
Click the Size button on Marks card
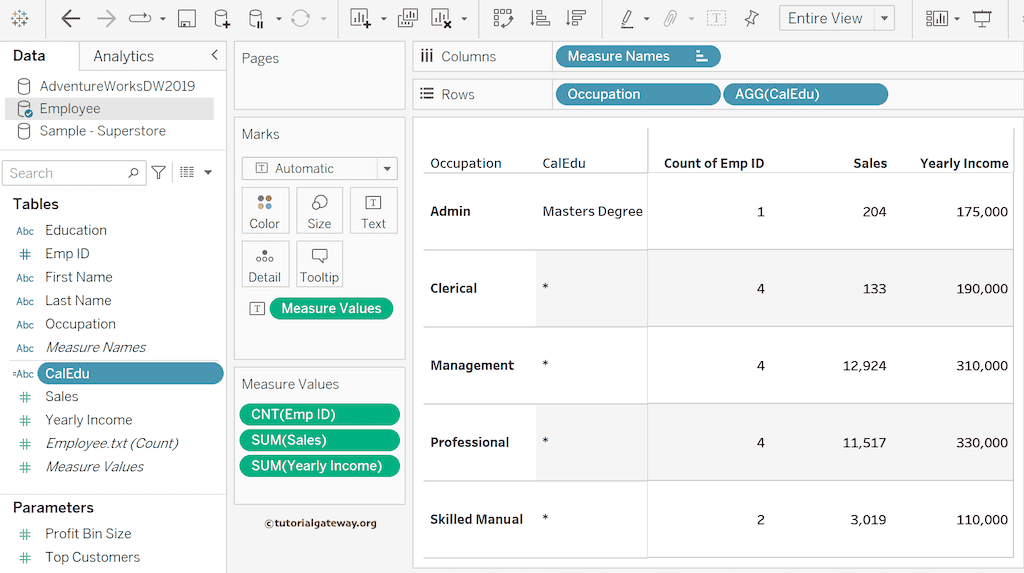point(319,210)
